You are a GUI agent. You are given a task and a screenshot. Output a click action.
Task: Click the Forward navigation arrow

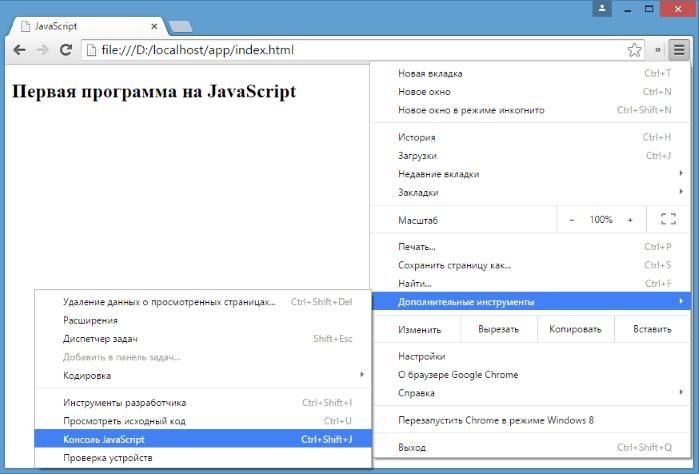tap(43, 50)
